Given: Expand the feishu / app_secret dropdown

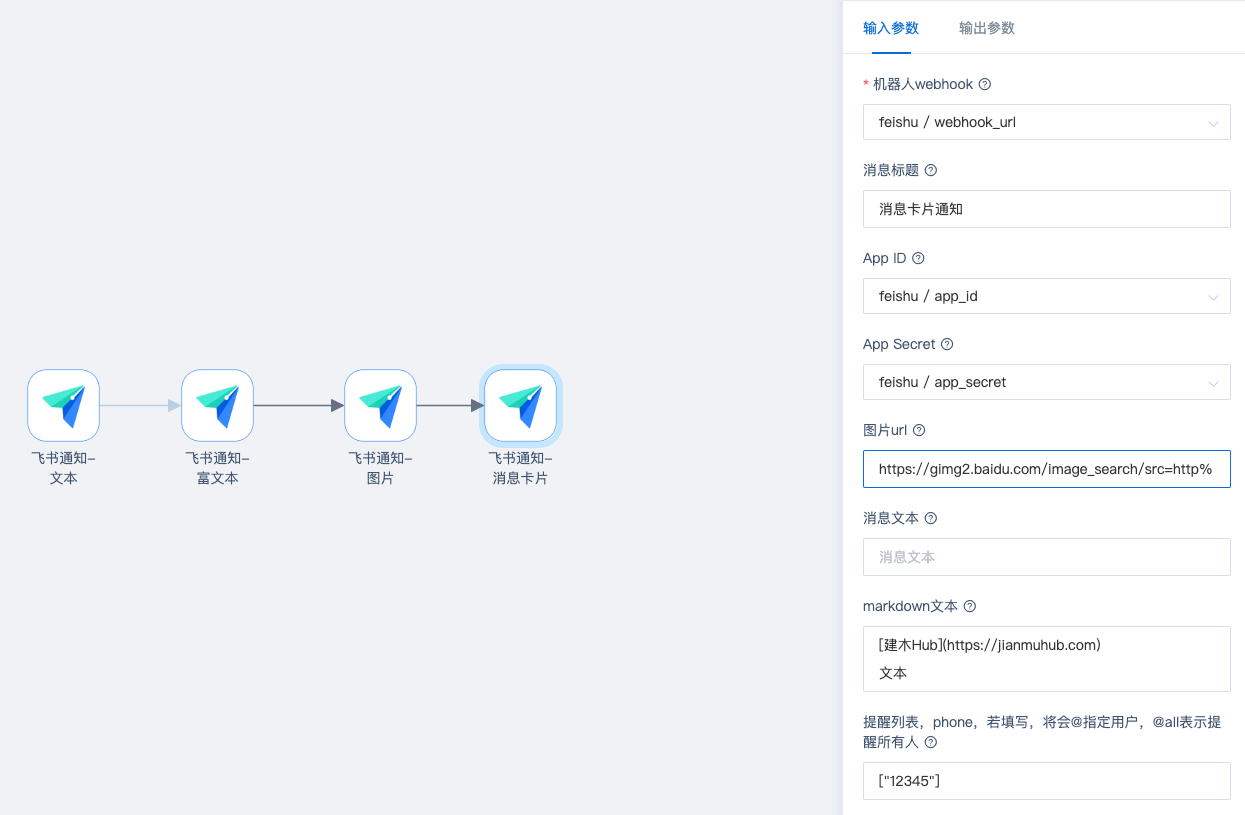Looking at the screenshot, I should [1047, 383].
